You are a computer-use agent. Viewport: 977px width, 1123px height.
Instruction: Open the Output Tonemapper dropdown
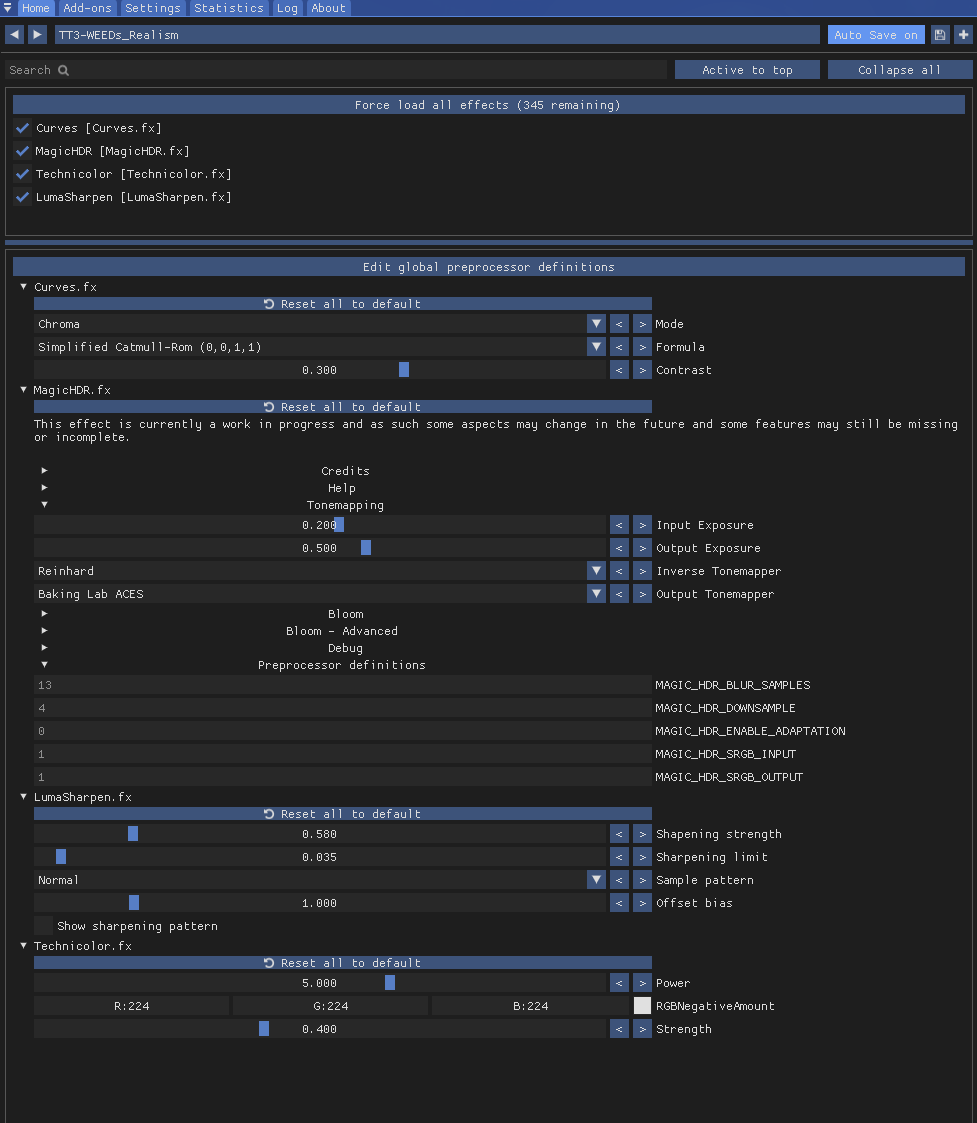[596, 594]
